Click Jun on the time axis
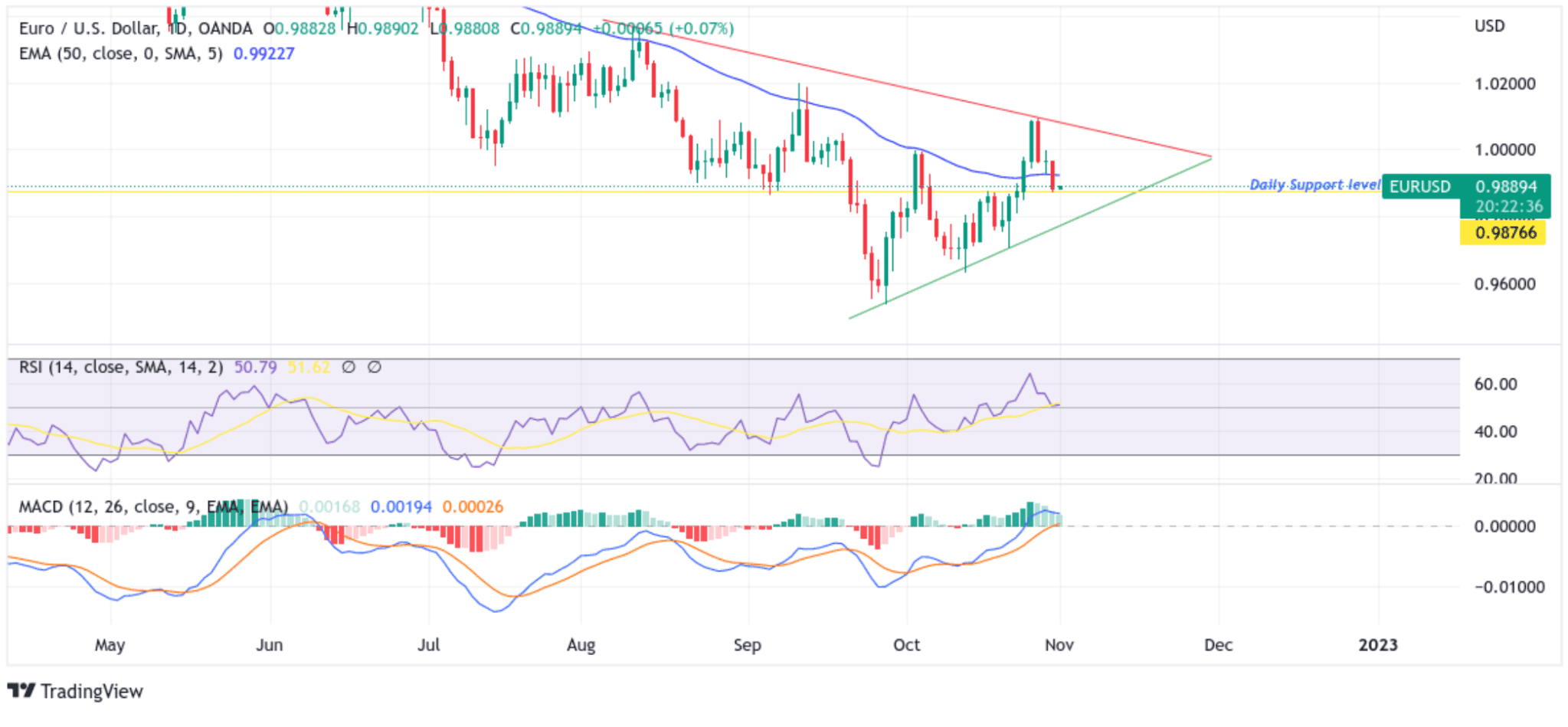Viewport: 1568px width, 727px height. [x=270, y=645]
